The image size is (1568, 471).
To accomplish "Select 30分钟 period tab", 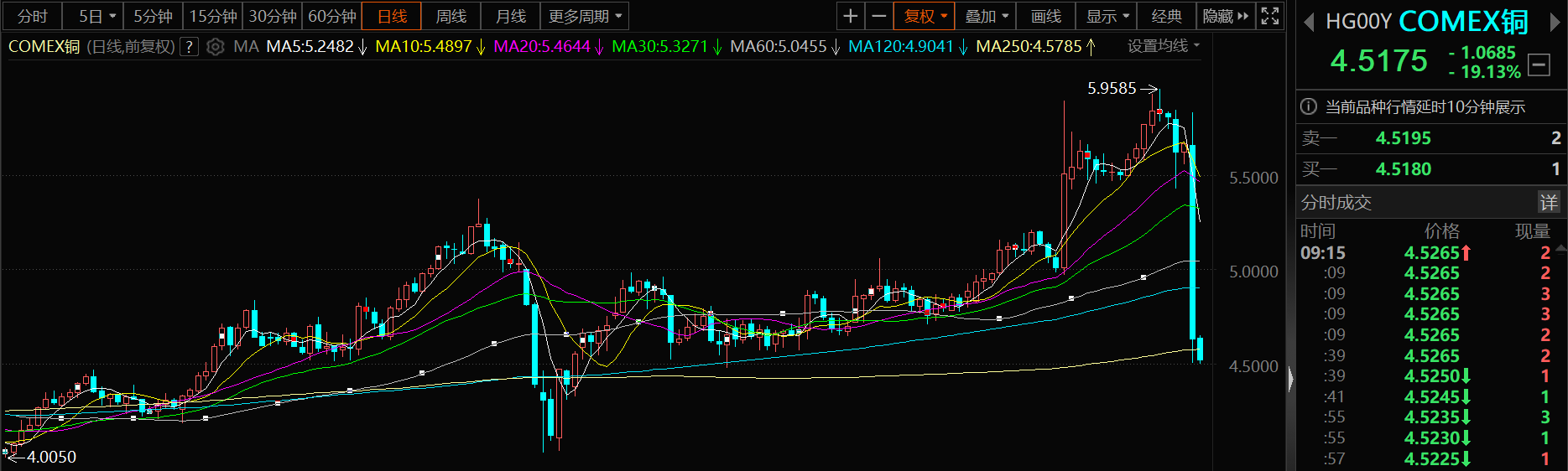I will click(x=273, y=16).
